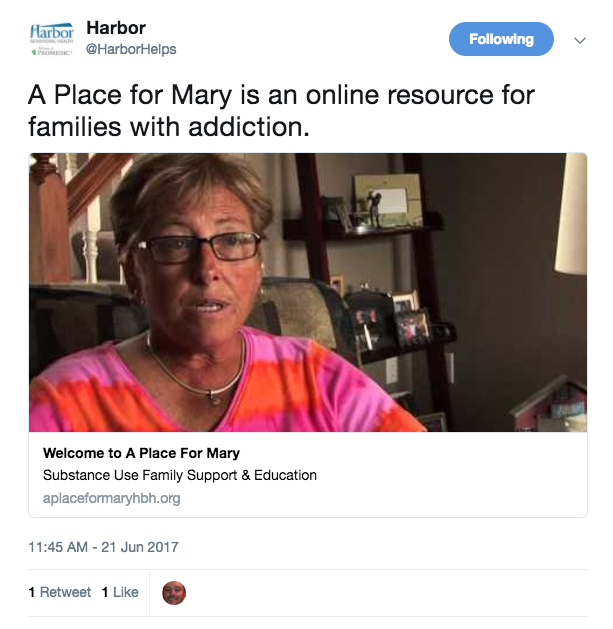This screenshot has height=629, width=613.
Task: Click the Harbor profile logo avatar
Action: (52, 39)
